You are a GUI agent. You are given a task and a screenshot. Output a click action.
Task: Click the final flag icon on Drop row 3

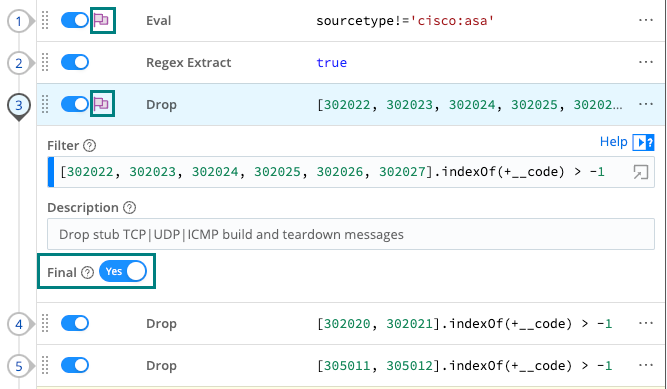pyautogui.click(x=101, y=104)
